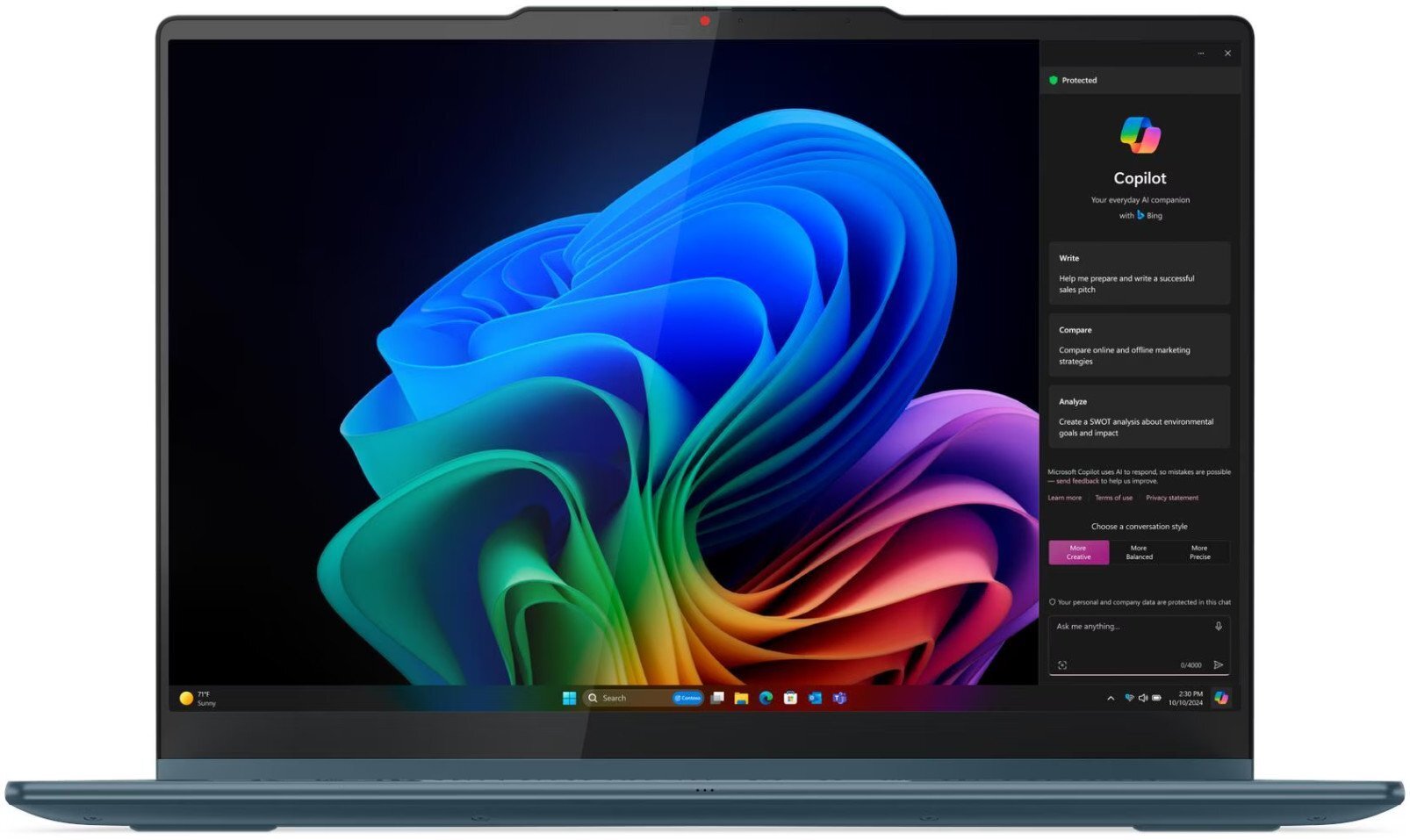Open Copilot from the taskbar corner
The width and height of the screenshot is (1410, 840).
1219,697
